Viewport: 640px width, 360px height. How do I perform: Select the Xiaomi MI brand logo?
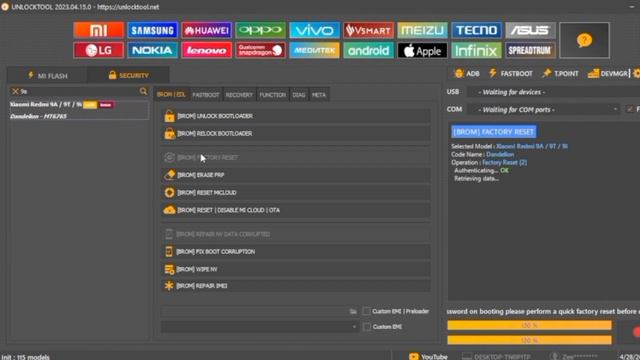tap(99, 30)
